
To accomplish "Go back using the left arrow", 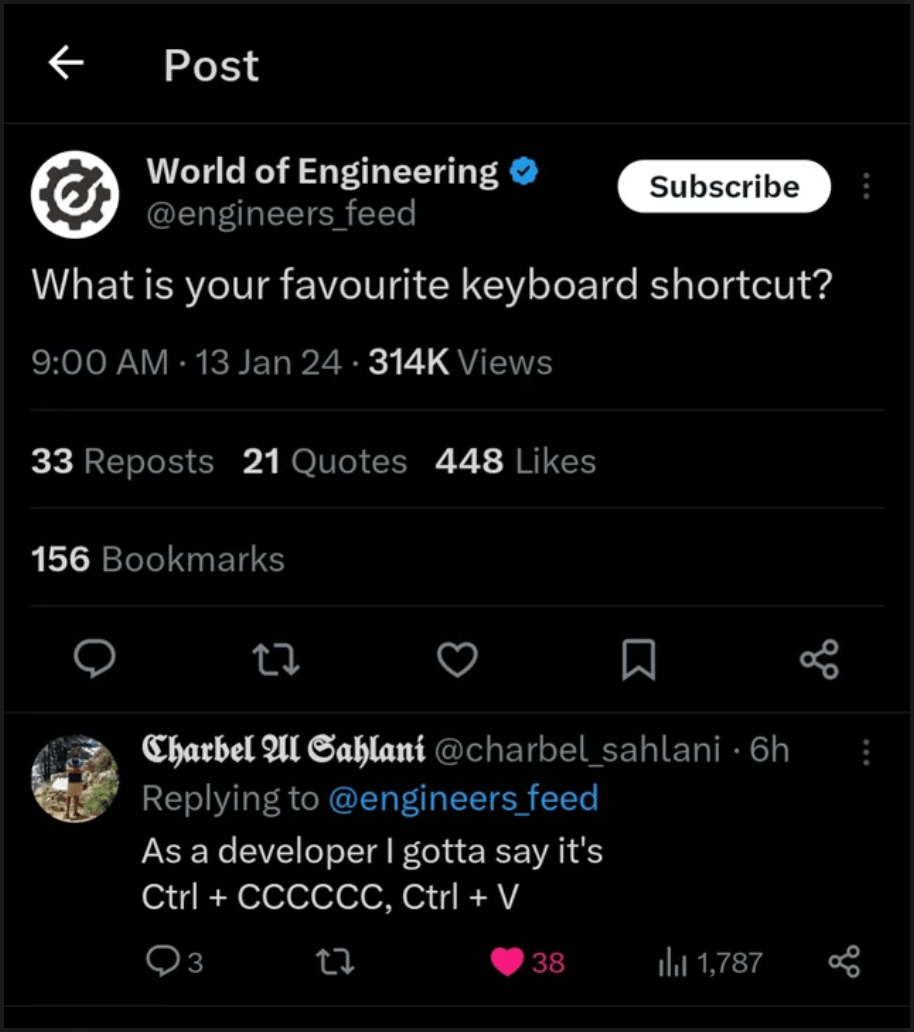I will [66, 64].
